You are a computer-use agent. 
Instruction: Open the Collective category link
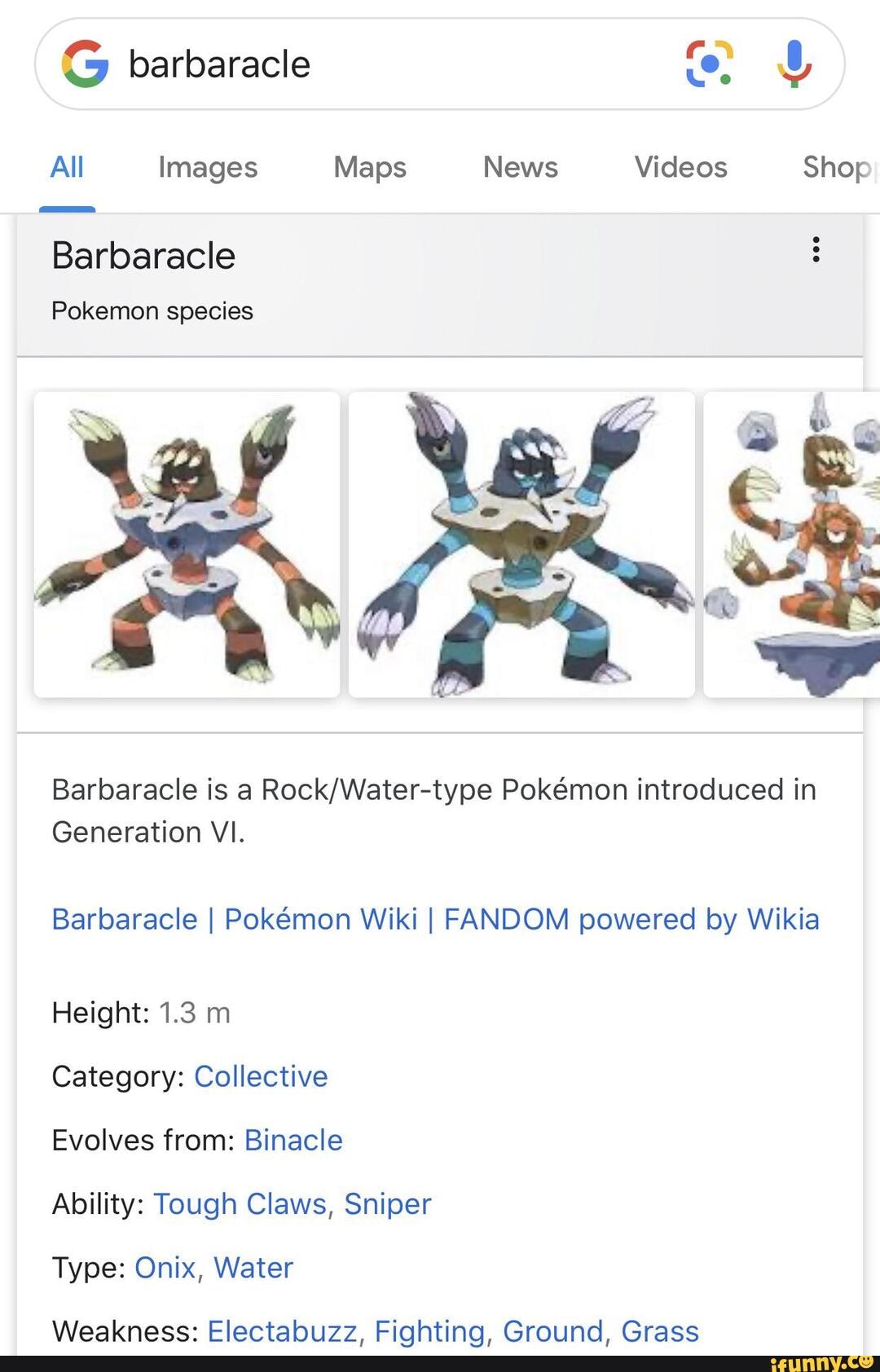pos(261,1076)
